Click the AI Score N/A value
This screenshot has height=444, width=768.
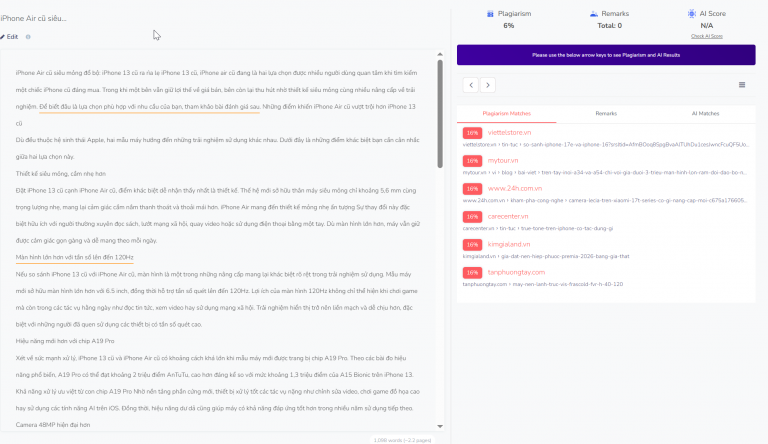[x=706, y=25]
